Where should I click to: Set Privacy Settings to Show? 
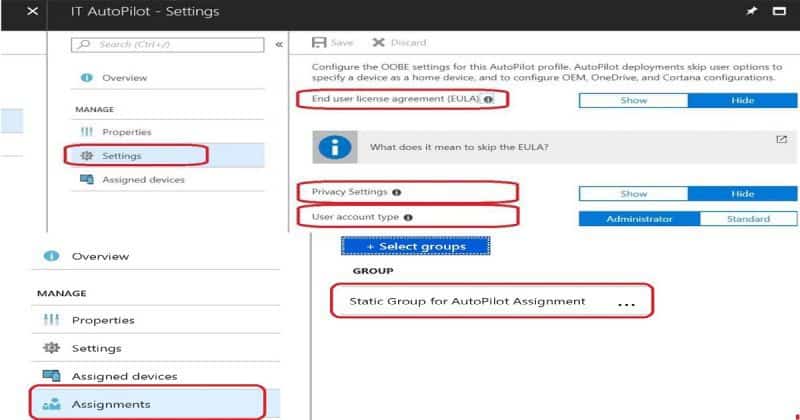click(633, 194)
